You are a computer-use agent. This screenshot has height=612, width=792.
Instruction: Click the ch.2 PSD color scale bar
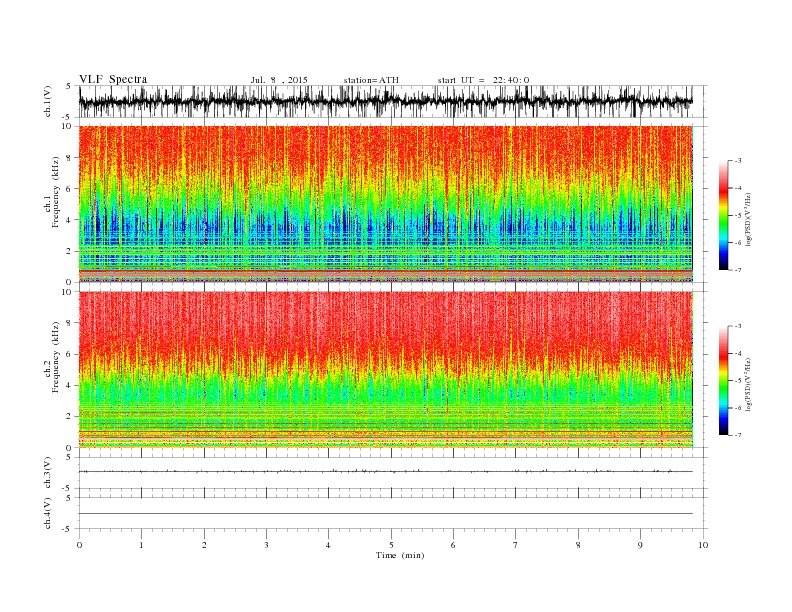[x=723, y=381]
